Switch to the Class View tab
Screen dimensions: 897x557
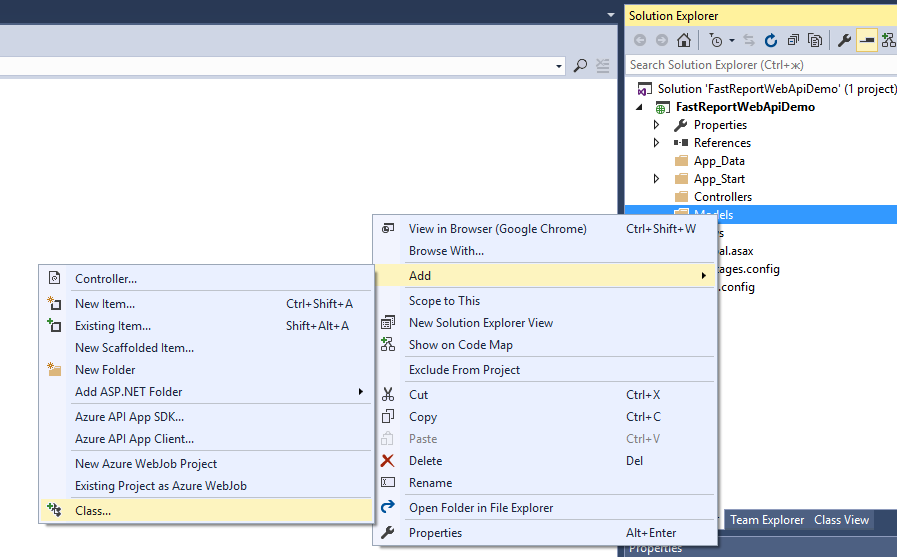tap(842, 520)
